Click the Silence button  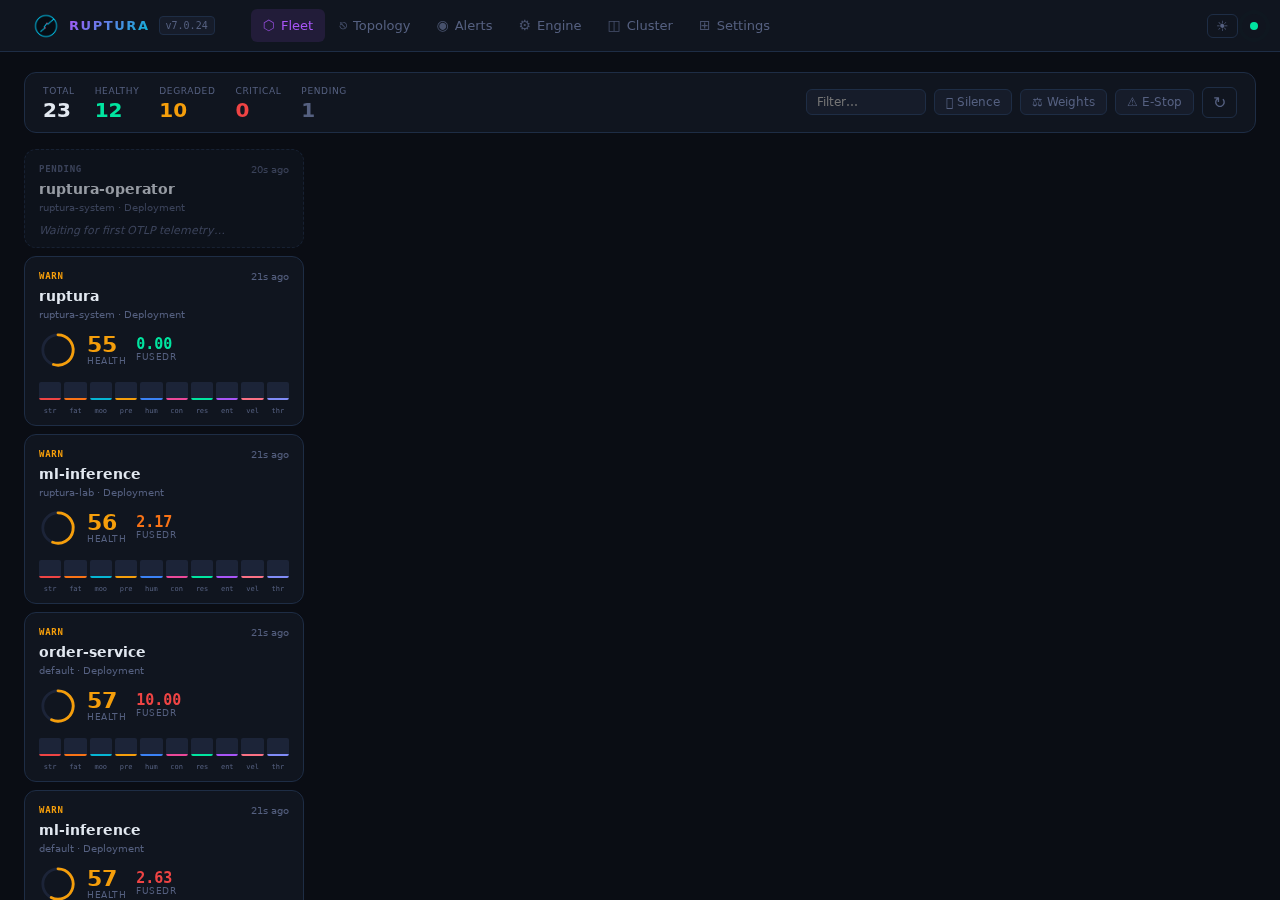pyautogui.click(x=973, y=102)
